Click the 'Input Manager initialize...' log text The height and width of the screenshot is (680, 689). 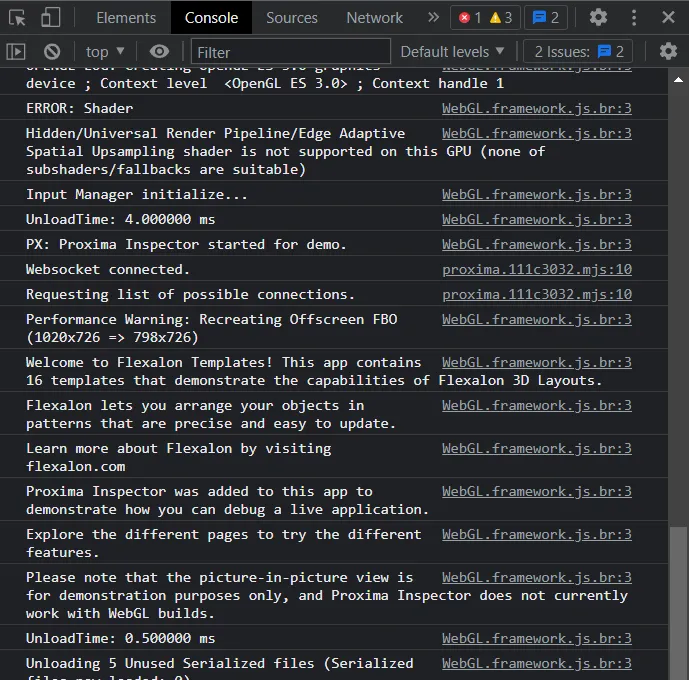pos(137,194)
